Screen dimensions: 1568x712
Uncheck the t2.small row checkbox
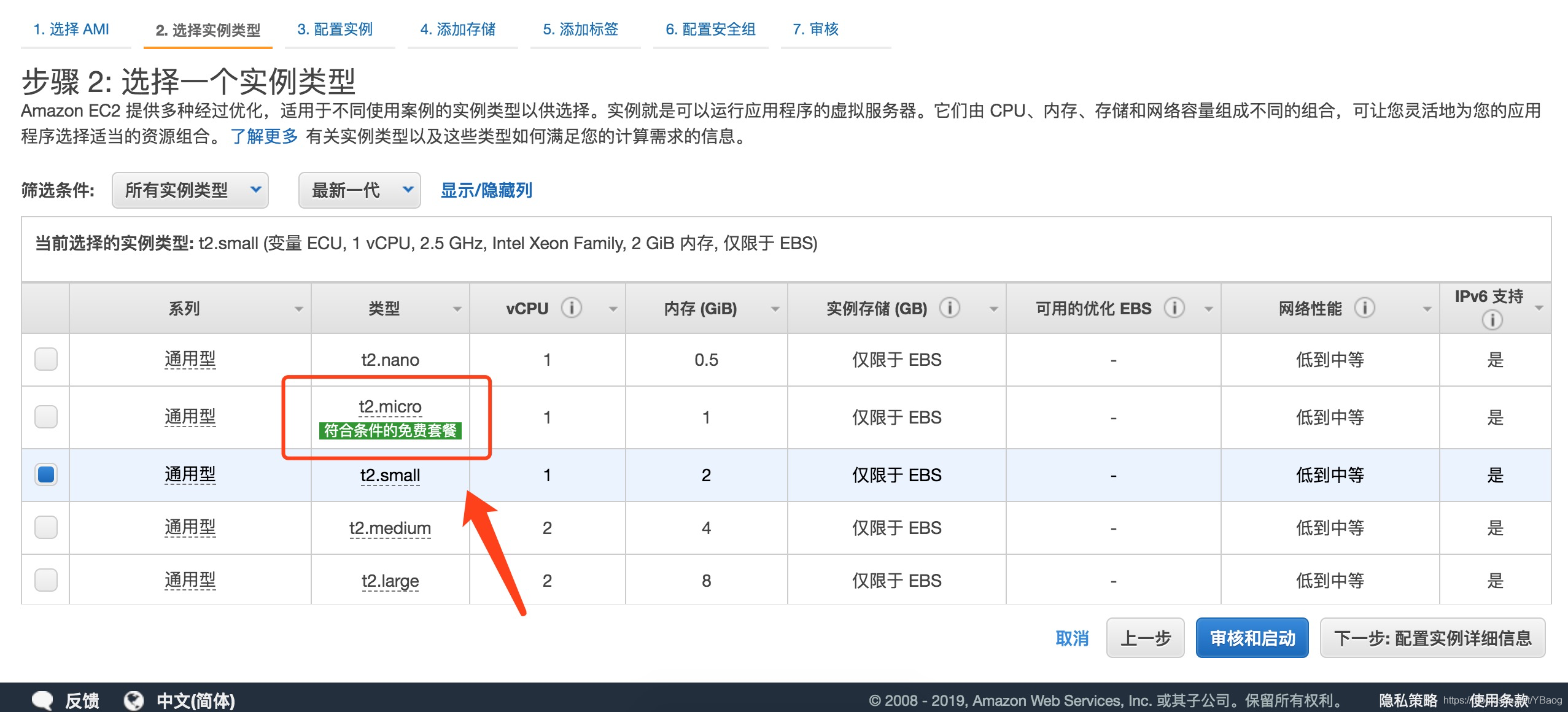(46, 474)
